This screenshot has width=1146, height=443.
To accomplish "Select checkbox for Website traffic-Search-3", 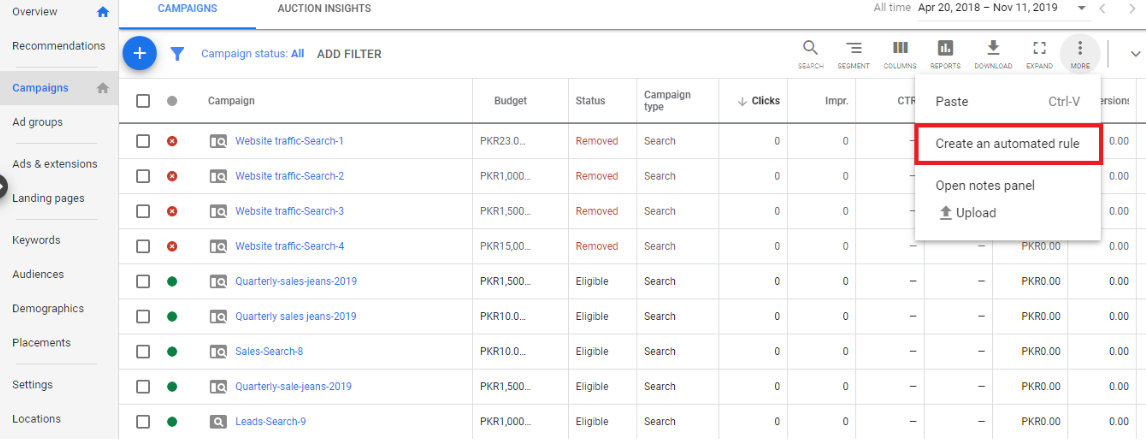I will (143, 211).
